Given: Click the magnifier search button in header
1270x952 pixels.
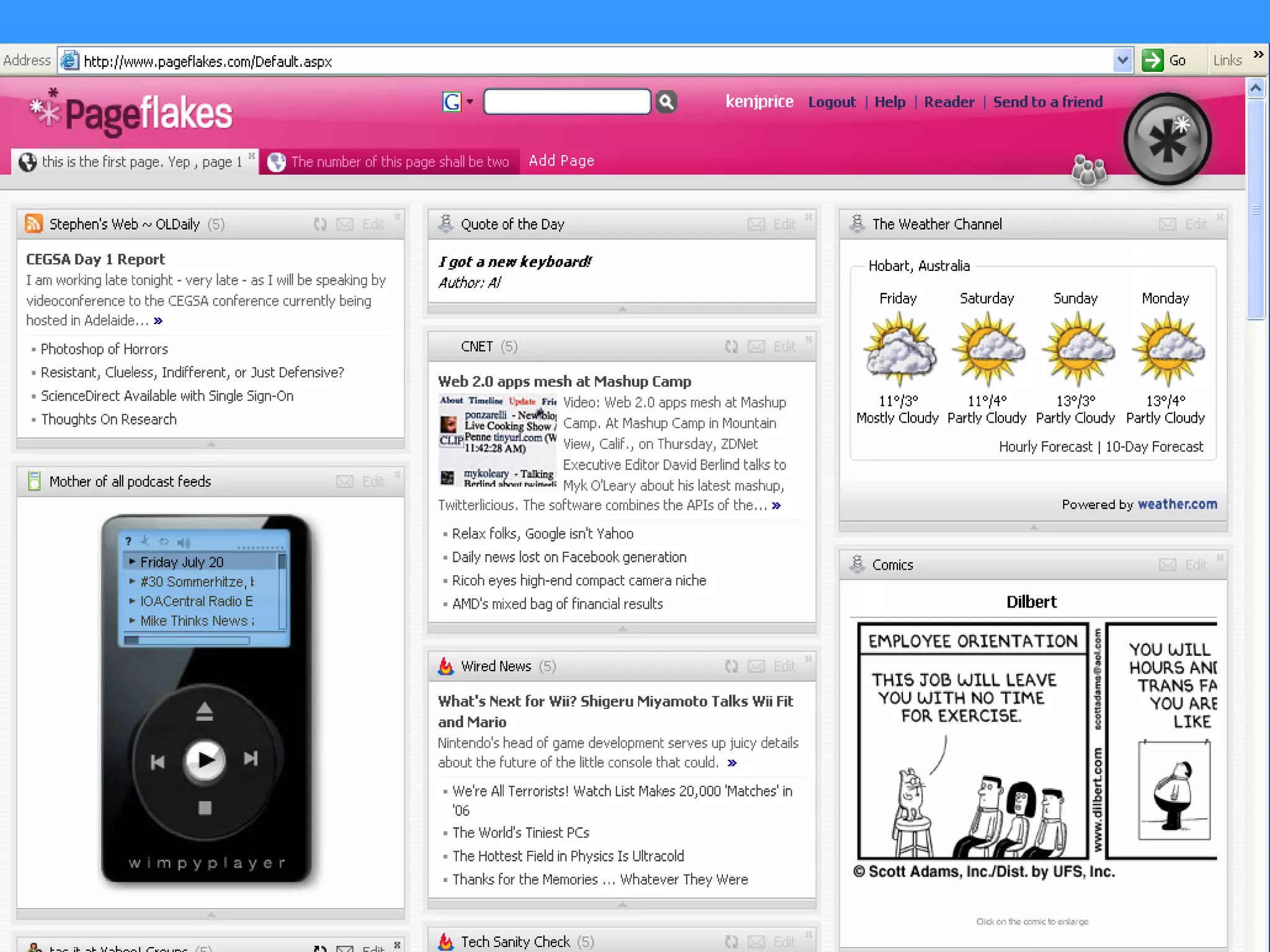Looking at the screenshot, I should 666,102.
